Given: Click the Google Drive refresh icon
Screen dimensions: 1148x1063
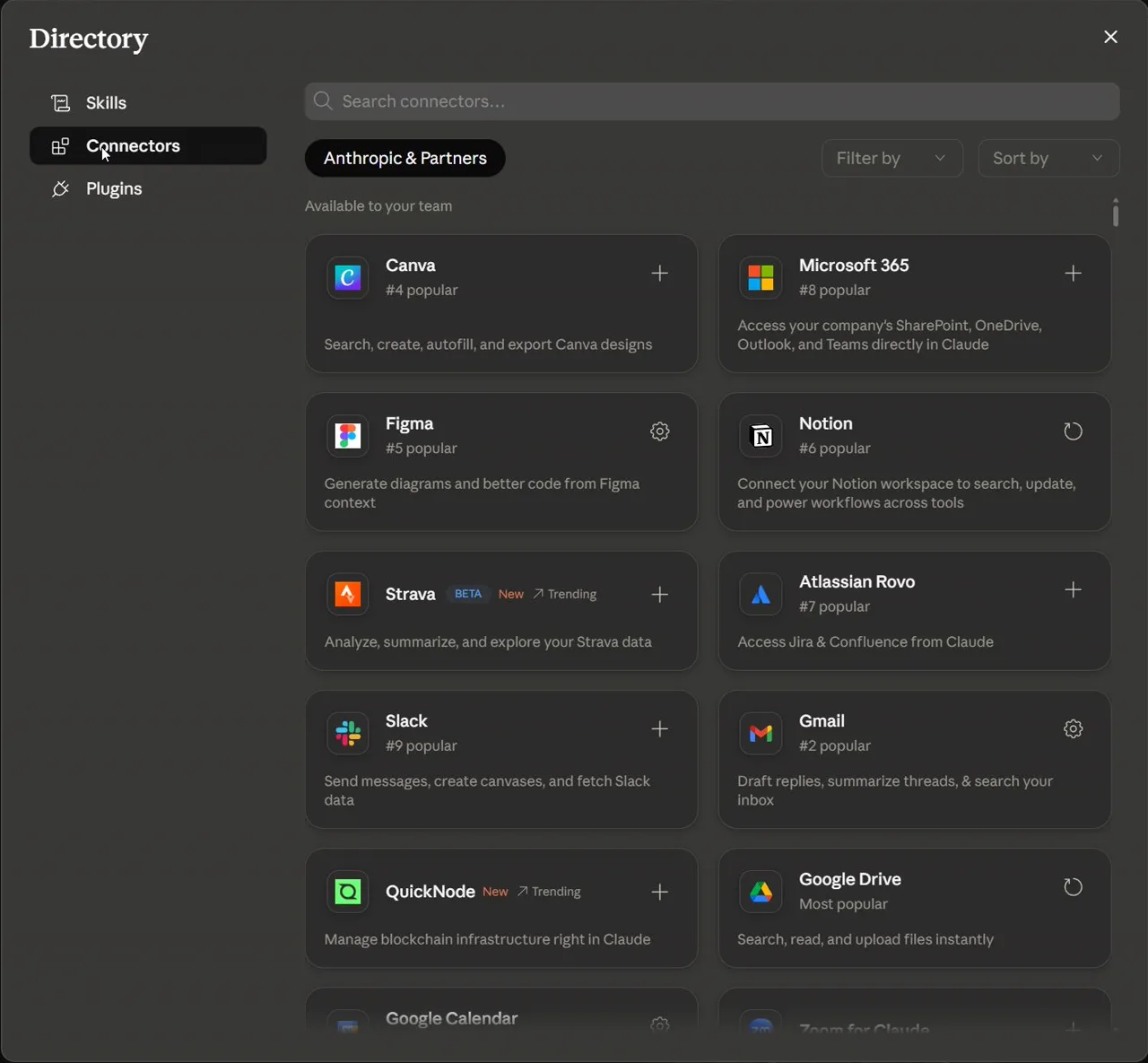Looking at the screenshot, I should [x=1073, y=887].
